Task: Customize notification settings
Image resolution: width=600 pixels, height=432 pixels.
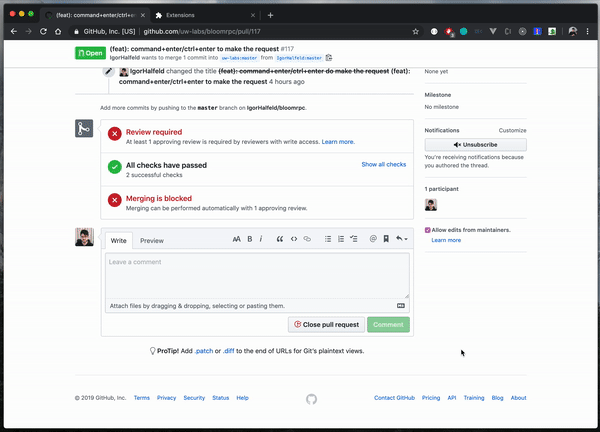Action: coord(512,130)
